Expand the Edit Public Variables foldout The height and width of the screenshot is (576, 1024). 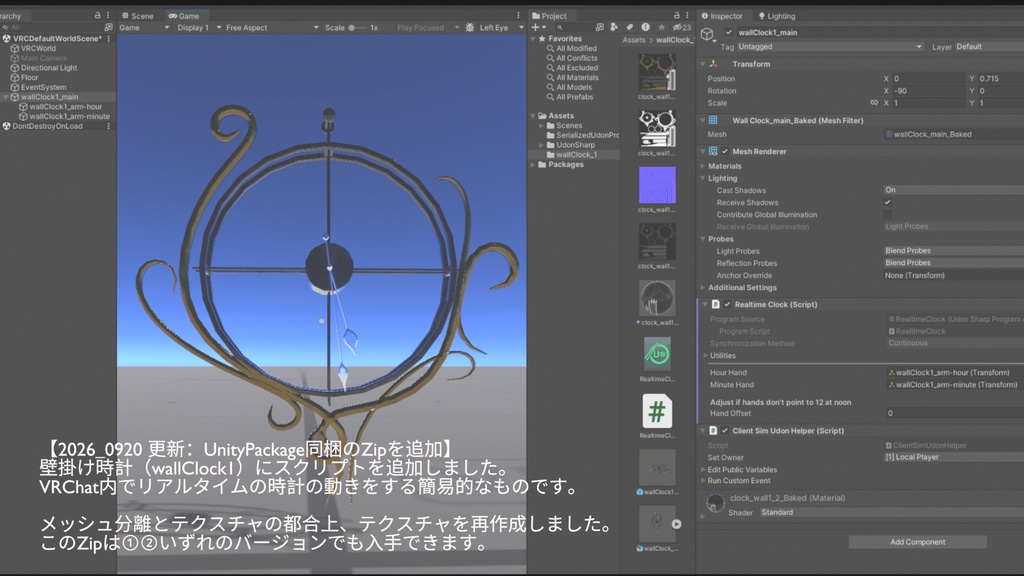(x=703, y=470)
